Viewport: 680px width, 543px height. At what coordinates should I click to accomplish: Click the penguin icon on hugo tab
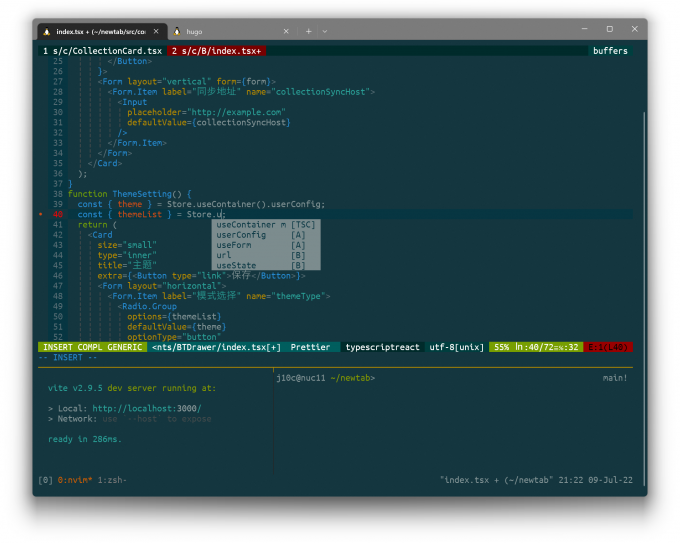177,32
